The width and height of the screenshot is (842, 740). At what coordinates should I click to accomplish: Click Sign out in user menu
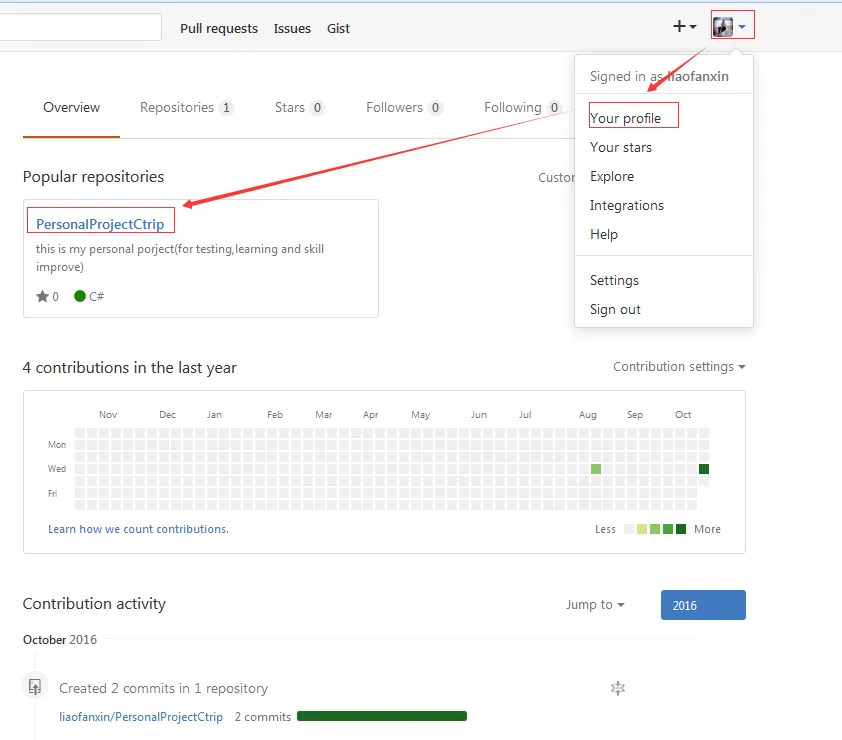(x=615, y=309)
